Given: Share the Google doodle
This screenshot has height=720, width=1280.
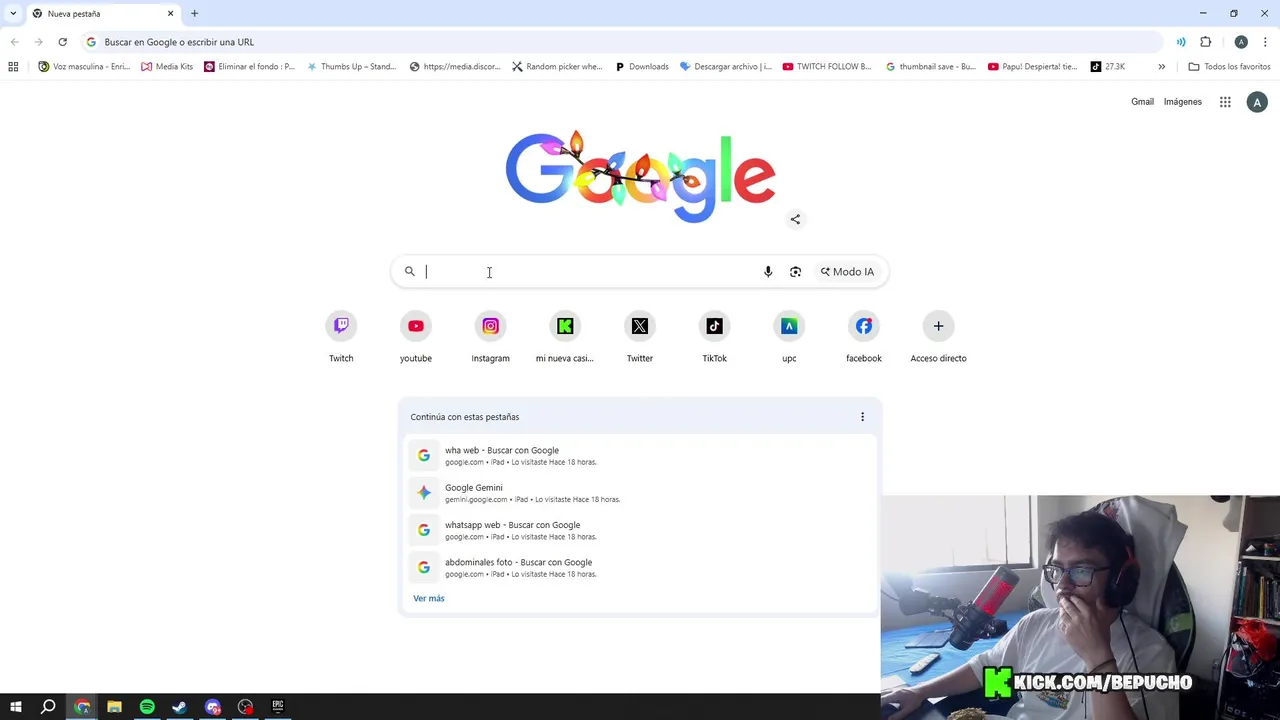Looking at the screenshot, I should coord(795,219).
